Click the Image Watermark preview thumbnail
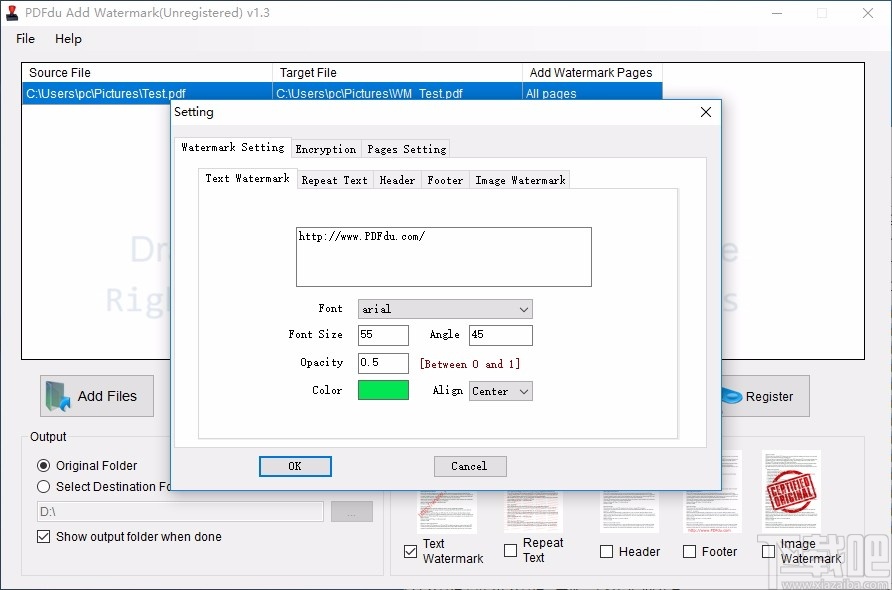 pos(791,491)
